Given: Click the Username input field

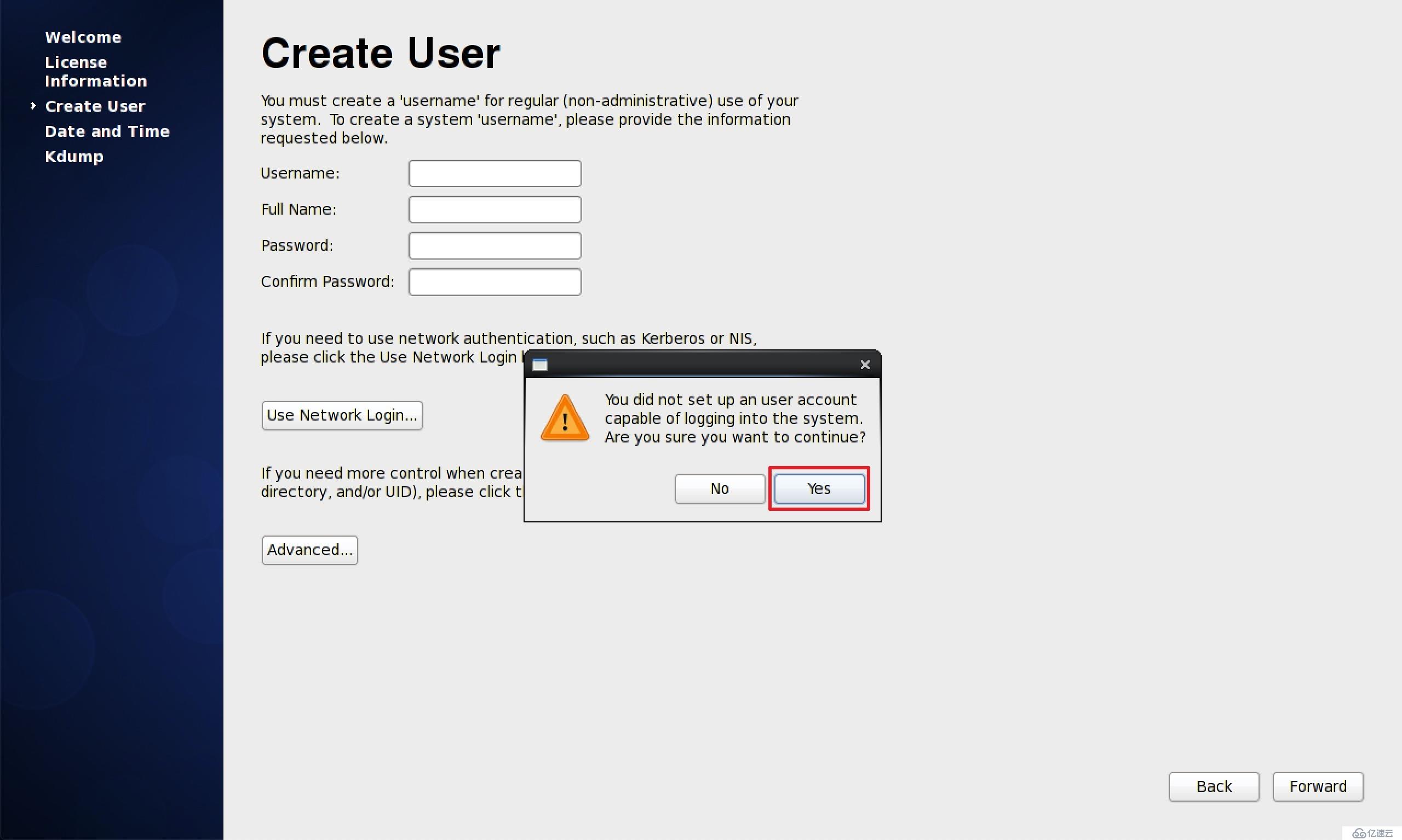Looking at the screenshot, I should point(494,173).
